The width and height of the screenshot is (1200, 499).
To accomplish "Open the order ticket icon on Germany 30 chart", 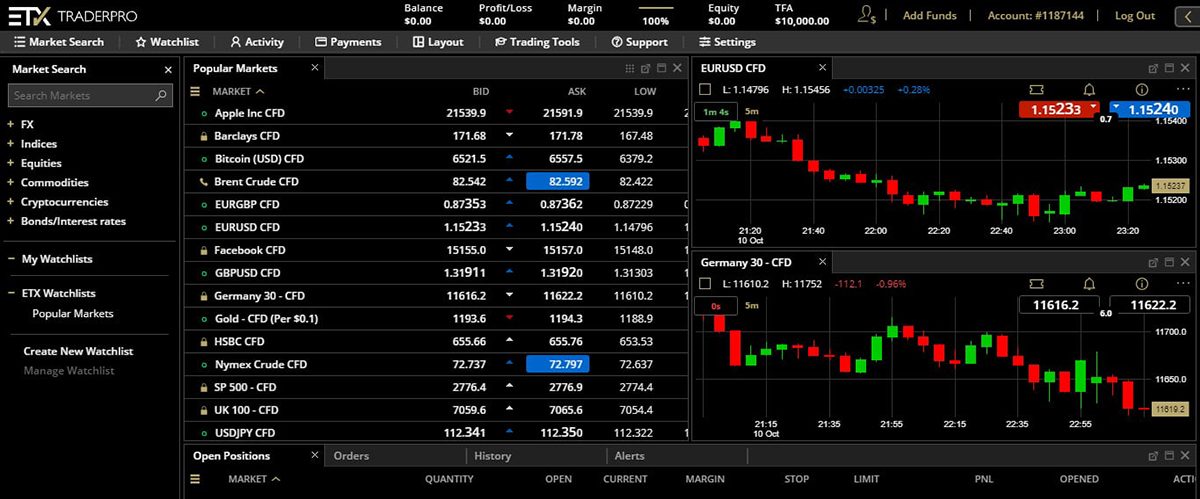I will point(1035,284).
